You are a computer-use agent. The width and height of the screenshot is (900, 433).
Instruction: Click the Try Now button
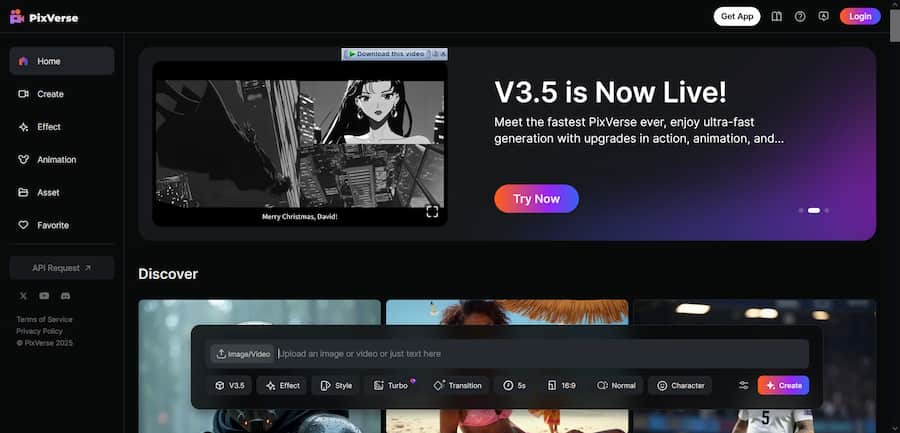click(536, 199)
